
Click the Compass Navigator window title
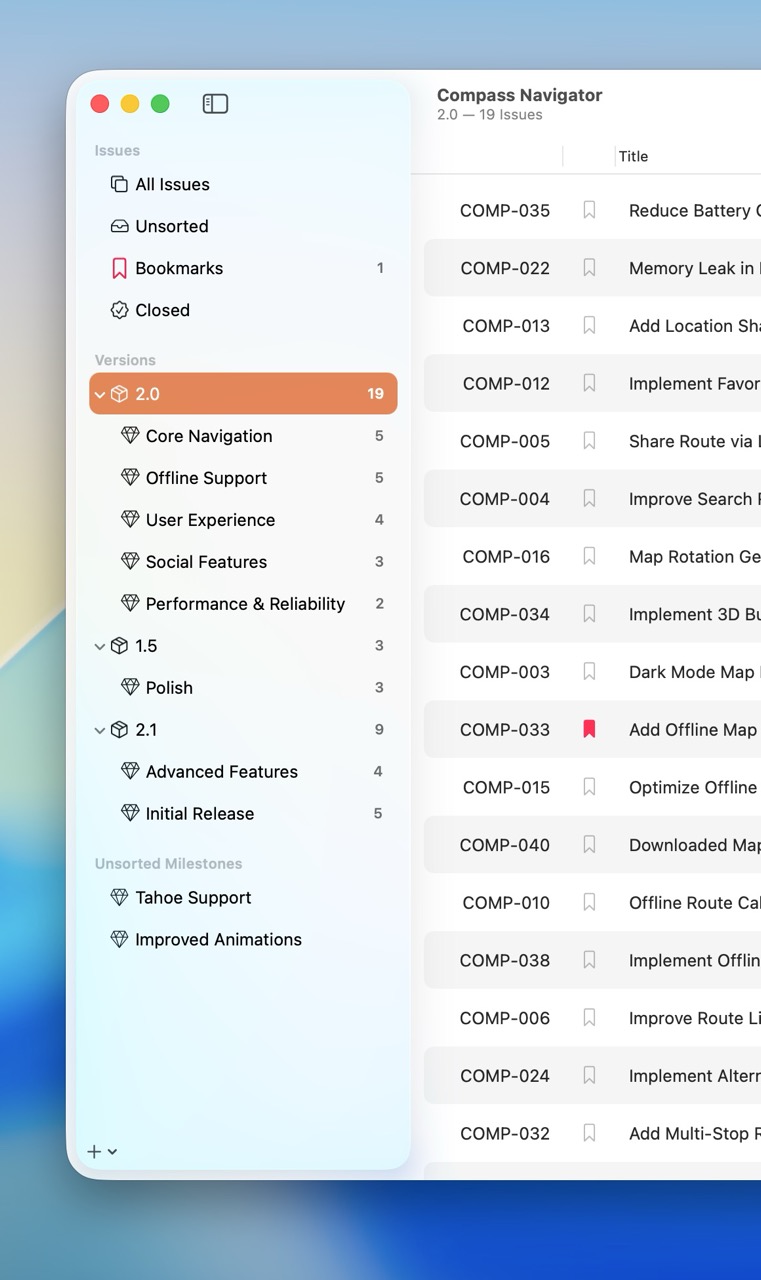point(520,95)
